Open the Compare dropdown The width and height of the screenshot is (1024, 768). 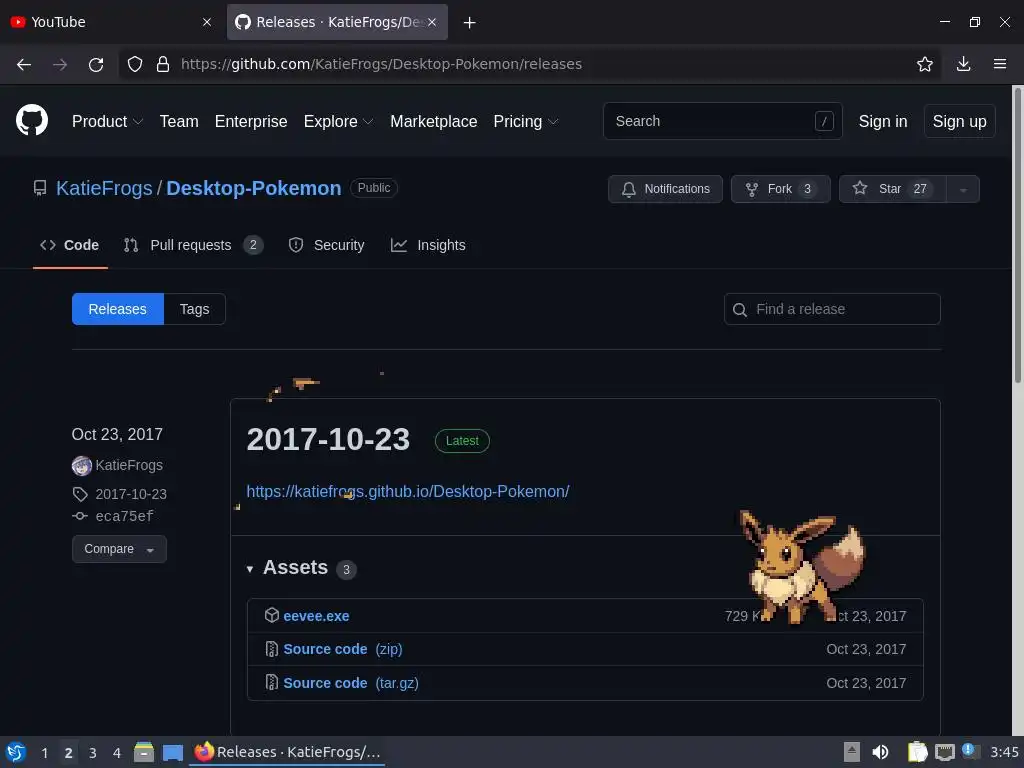point(119,549)
